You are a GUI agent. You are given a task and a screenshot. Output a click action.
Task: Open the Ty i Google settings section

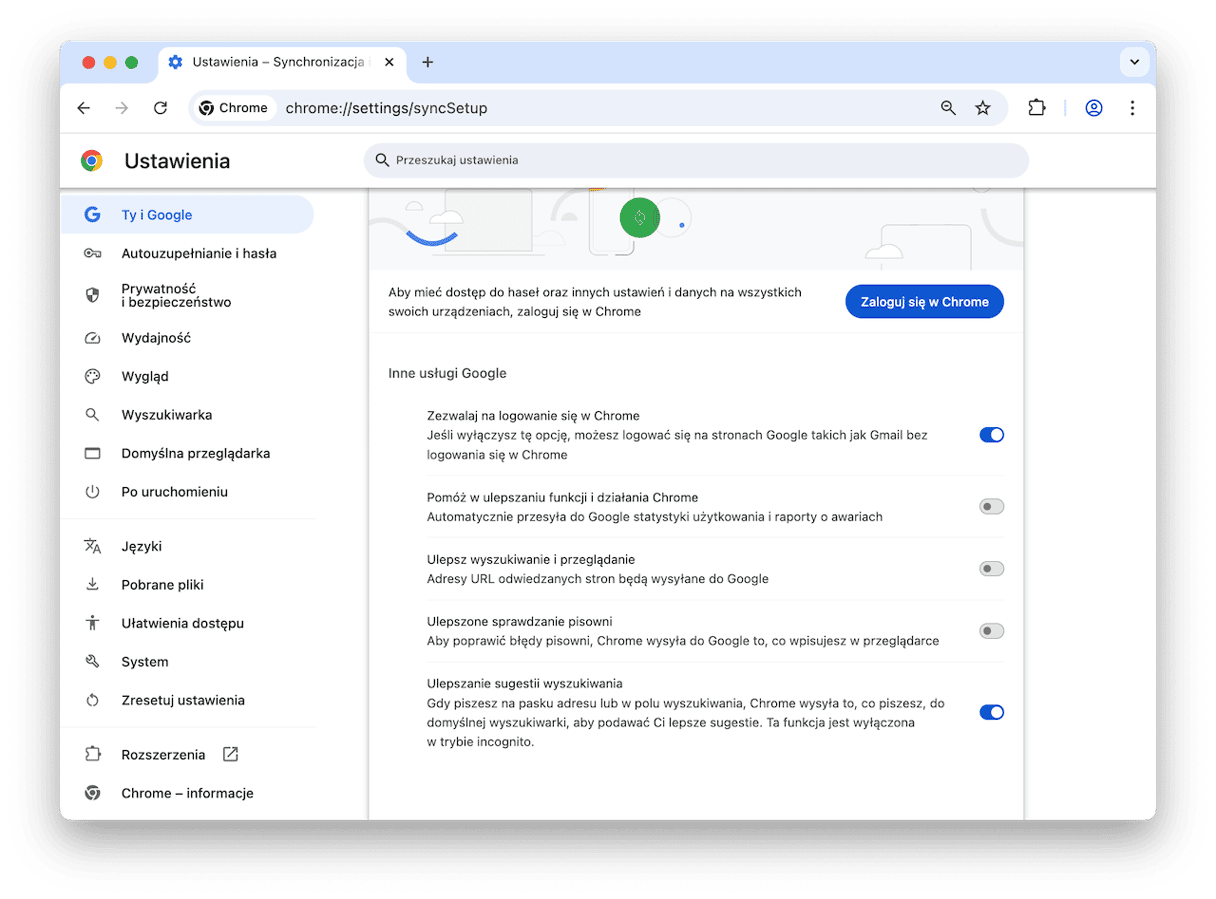(x=187, y=215)
